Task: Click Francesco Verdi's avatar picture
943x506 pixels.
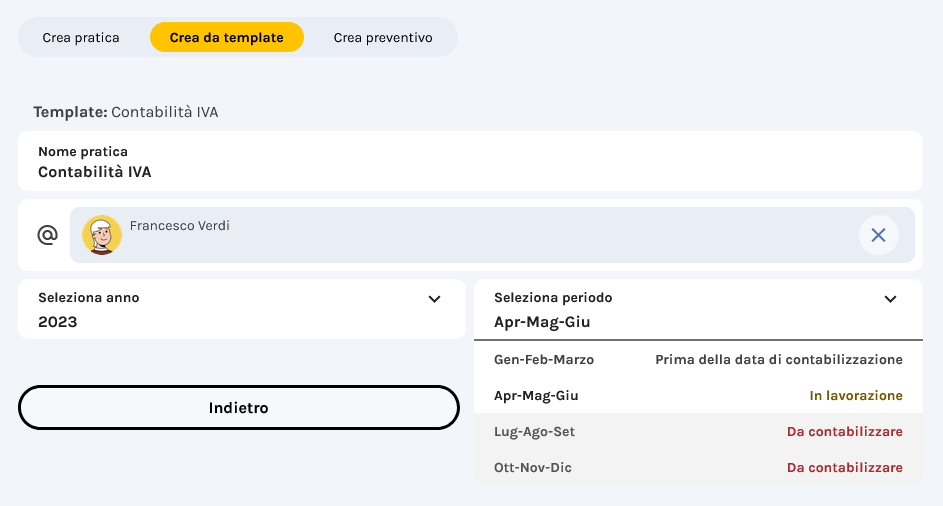Action: (101, 235)
